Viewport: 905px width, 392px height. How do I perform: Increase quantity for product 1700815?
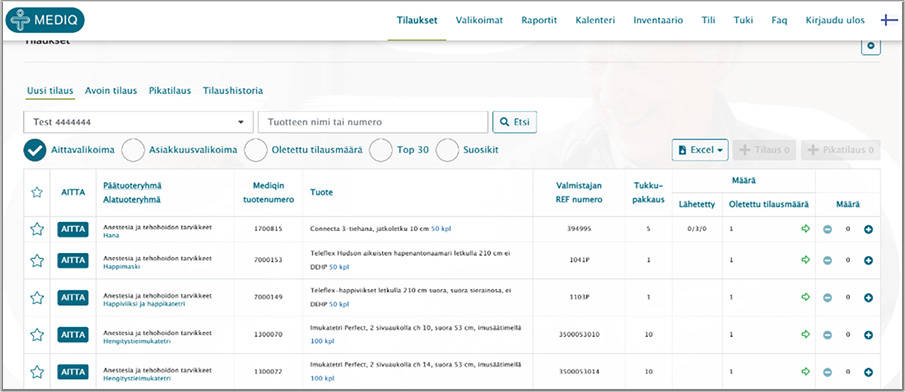pyautogui.click(x=869, y=229)
